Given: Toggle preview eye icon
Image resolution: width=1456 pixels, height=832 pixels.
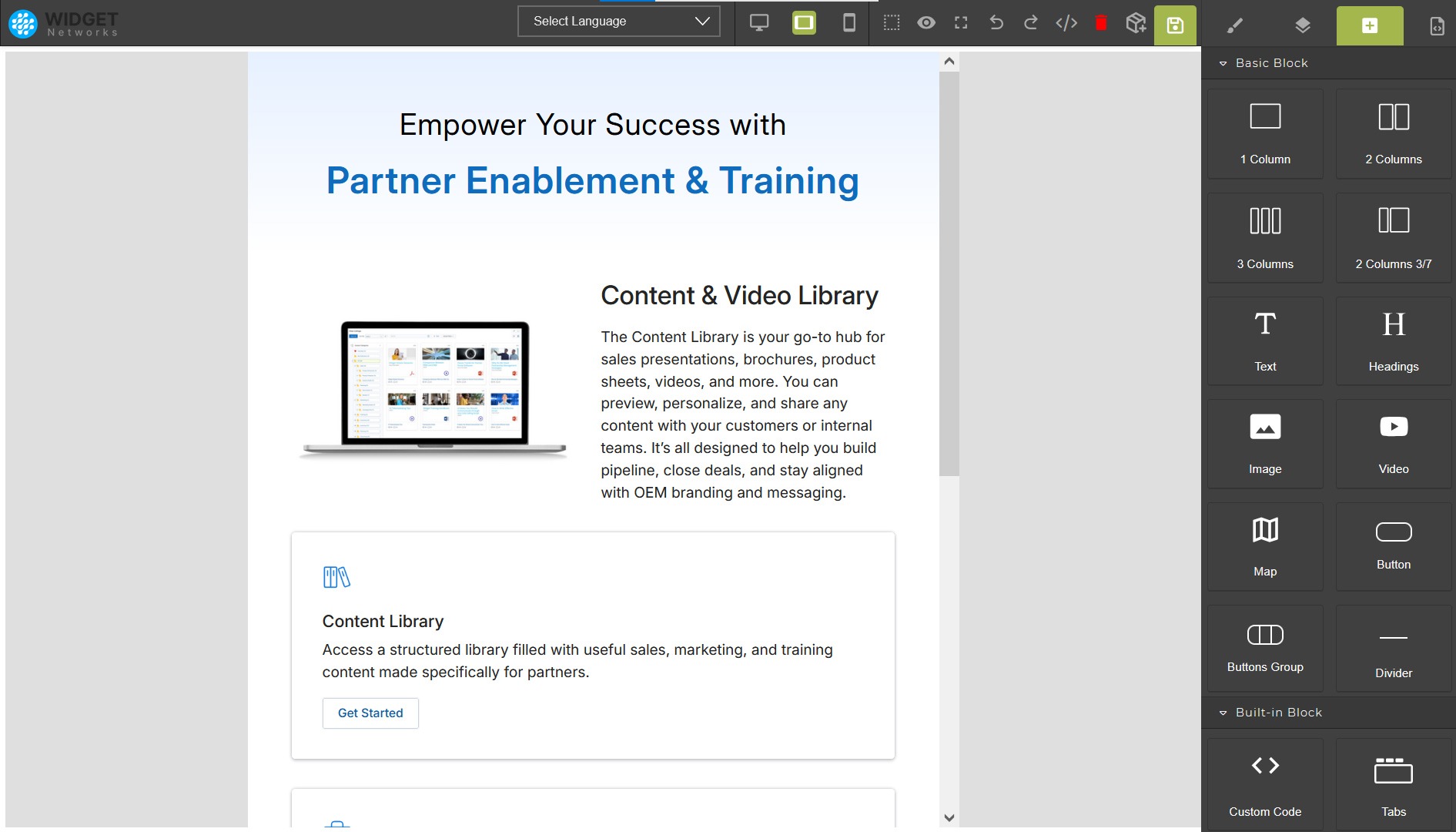Looking at the screenshot, I should point(926,23).
